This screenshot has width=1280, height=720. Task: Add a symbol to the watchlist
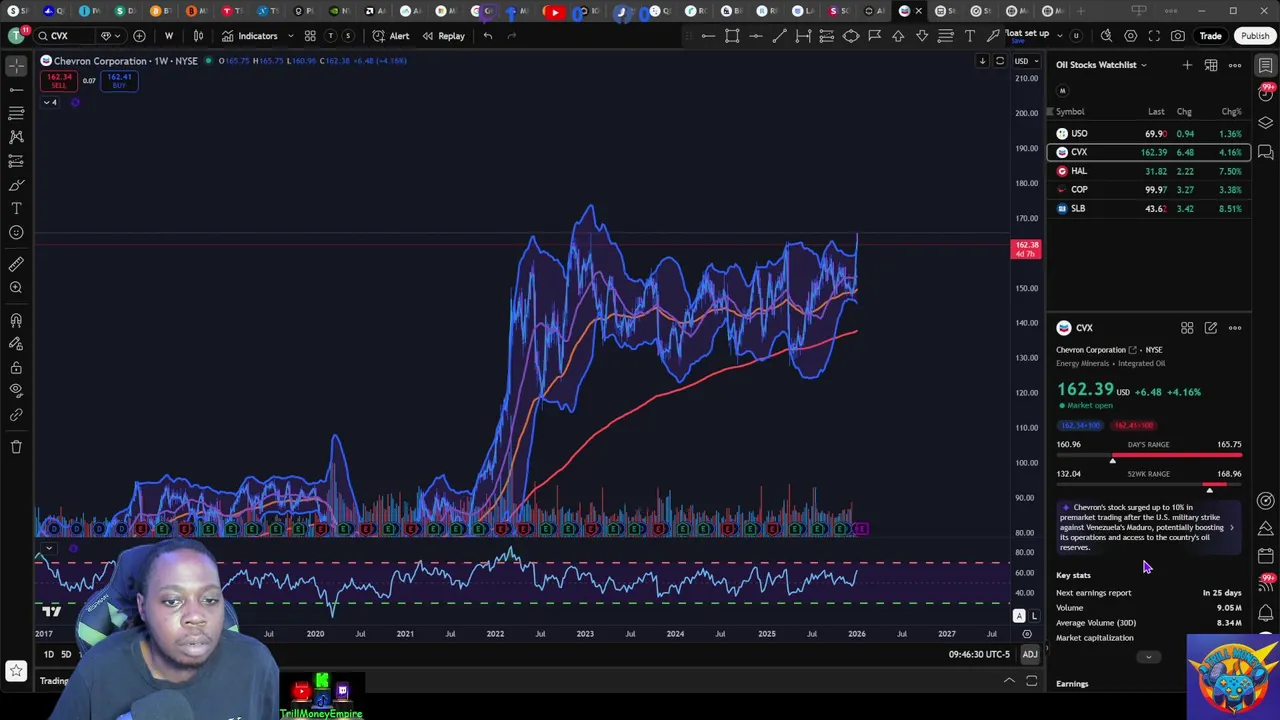click(x=1187, y=65)
